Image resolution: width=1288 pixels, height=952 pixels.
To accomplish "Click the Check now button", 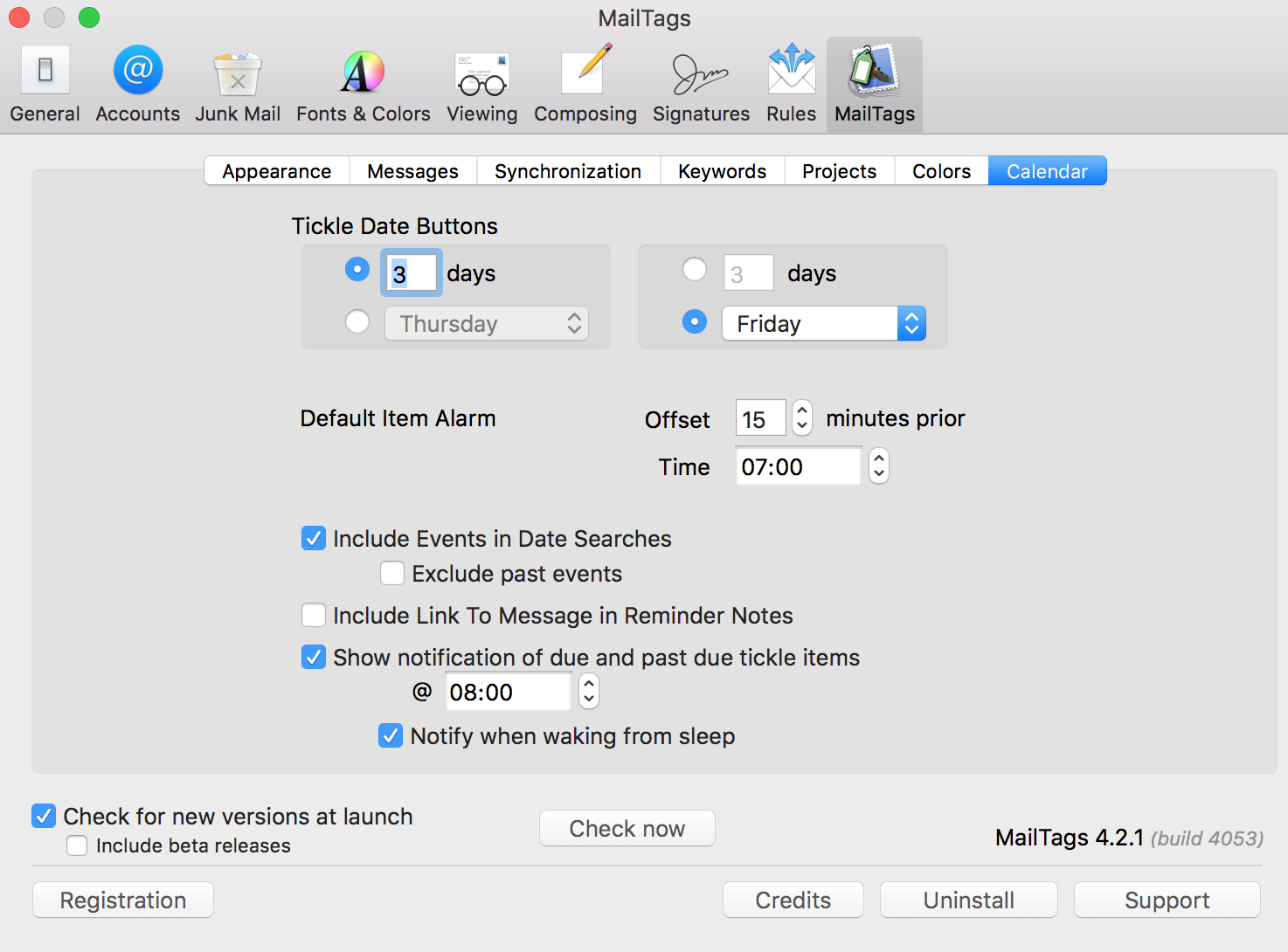I will (627, 828).
